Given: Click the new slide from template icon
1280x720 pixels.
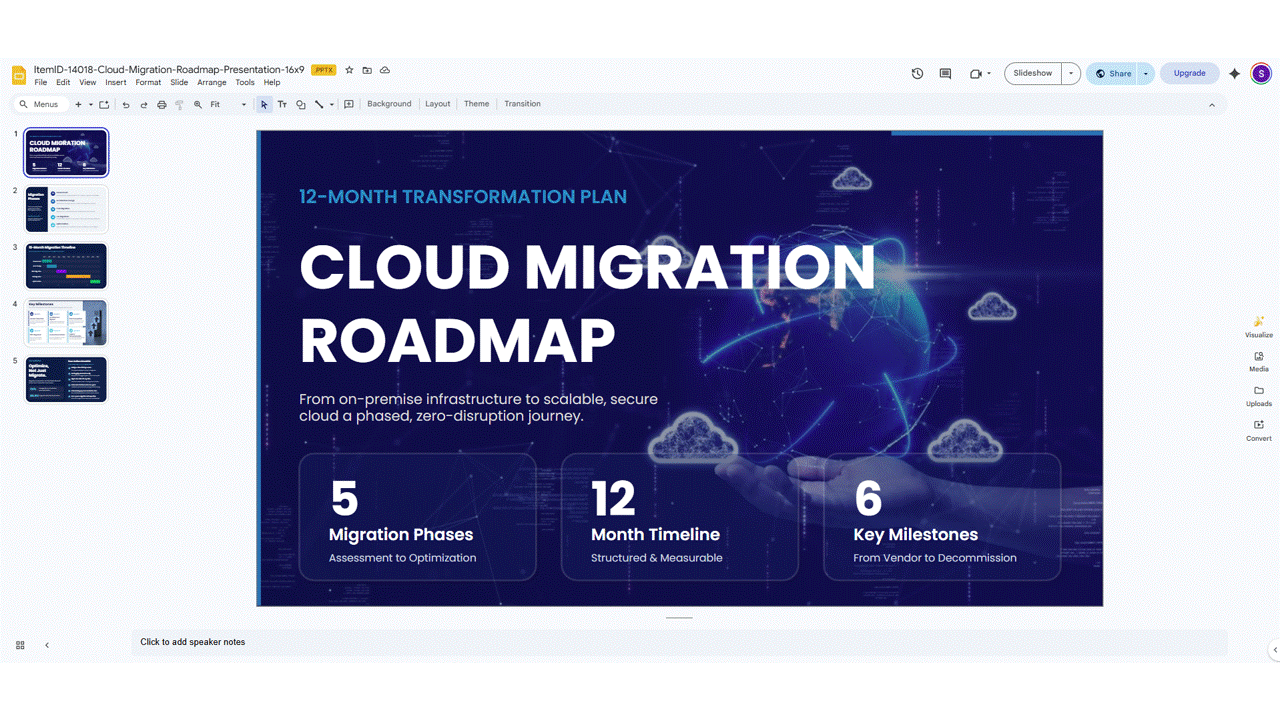Looking at the screenshot, I should [104, 104].
